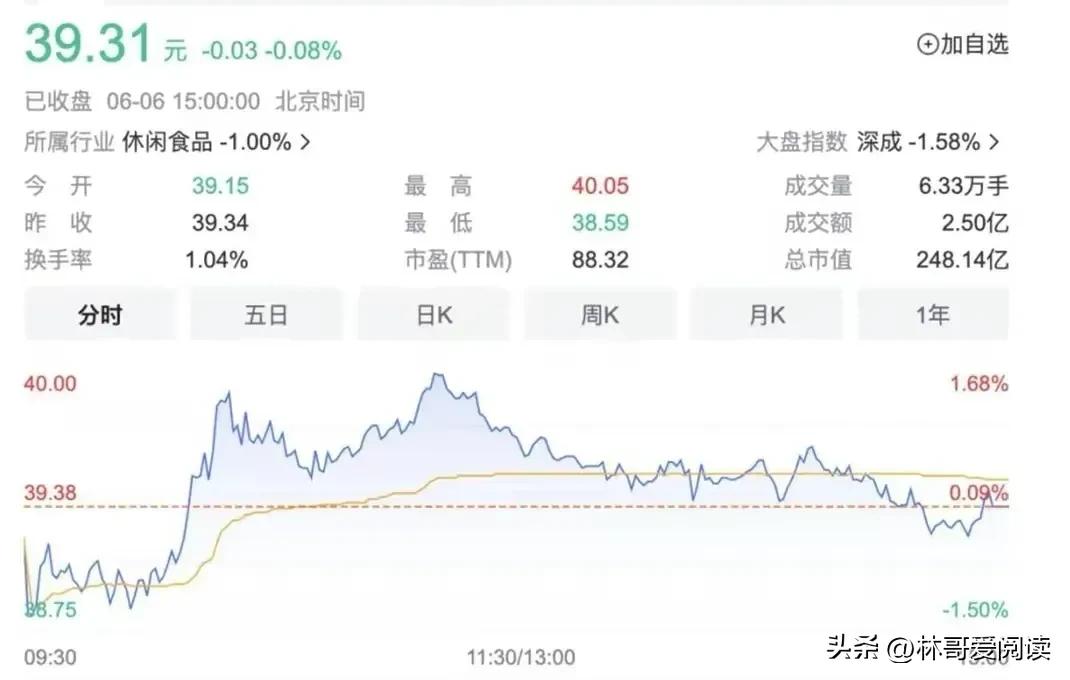Click the chevron next to 休闲食品
This screenshot has width=1070, height=680.
point(303,142)
